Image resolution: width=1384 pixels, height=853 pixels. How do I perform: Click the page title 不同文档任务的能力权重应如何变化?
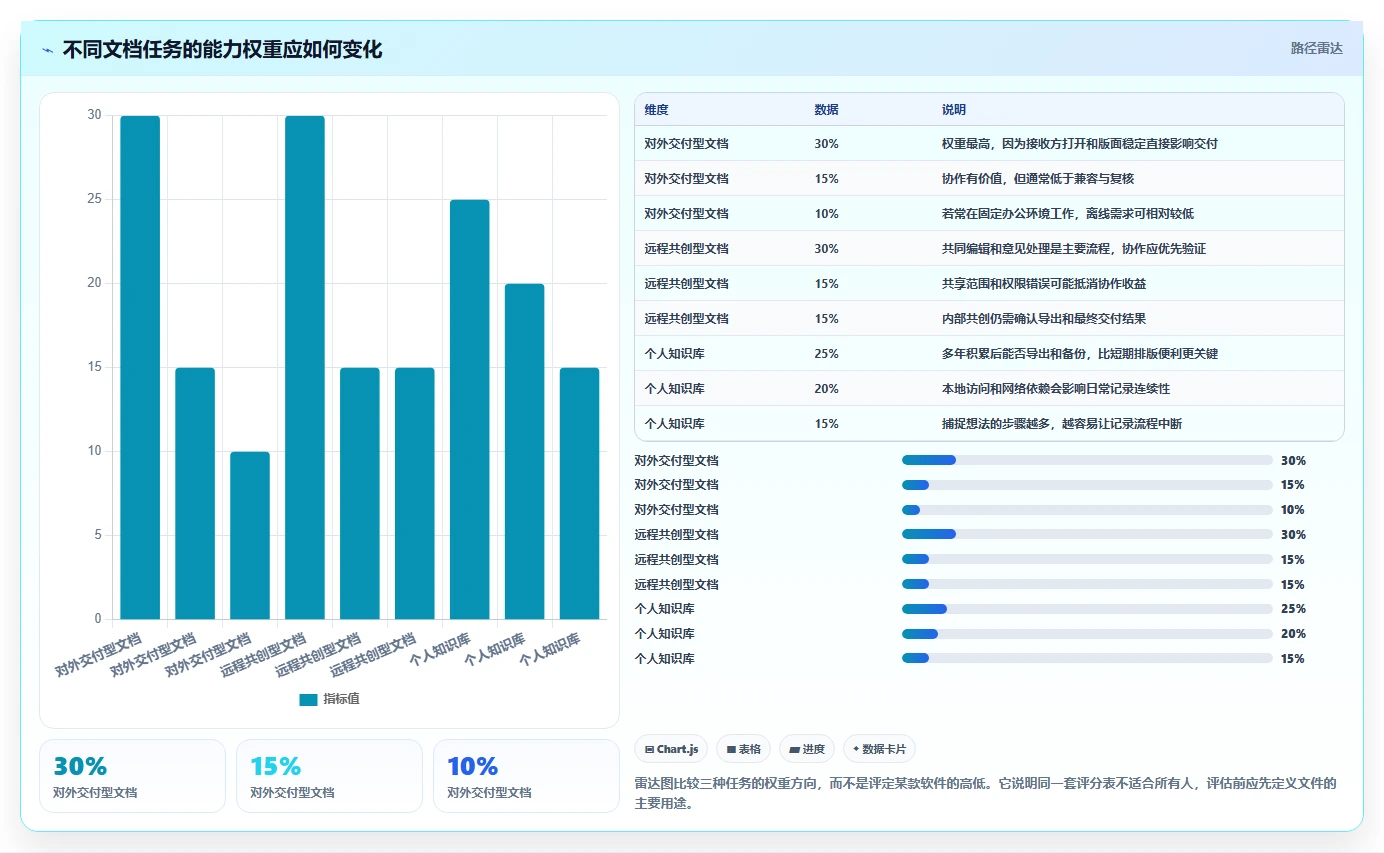click(222, 50)
